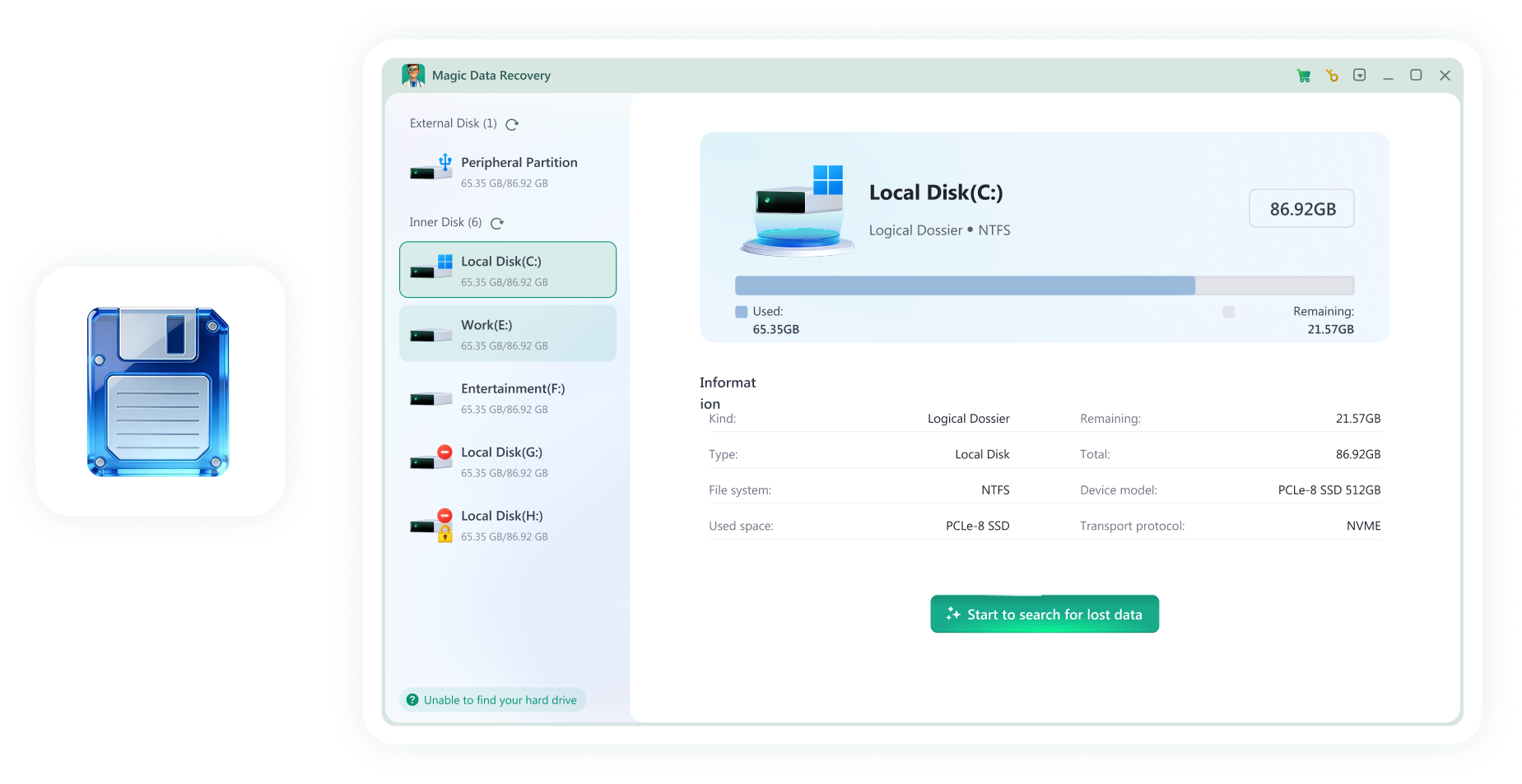The image size is (1522, 784).
Task: Click the sparkle icon on search button
Action: [953, 614]
